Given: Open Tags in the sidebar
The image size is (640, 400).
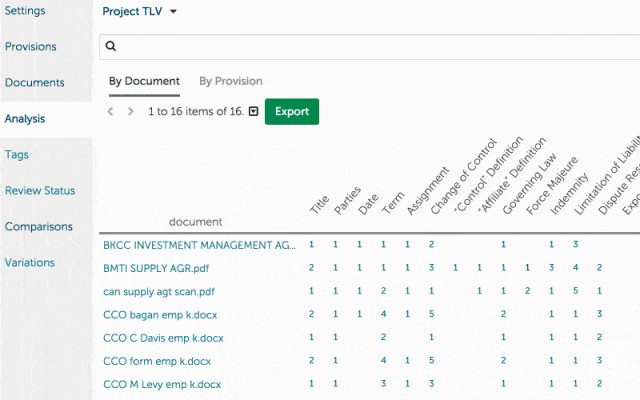Looking at the screenshot, I should pyautogui.click(x=16, y=155).
